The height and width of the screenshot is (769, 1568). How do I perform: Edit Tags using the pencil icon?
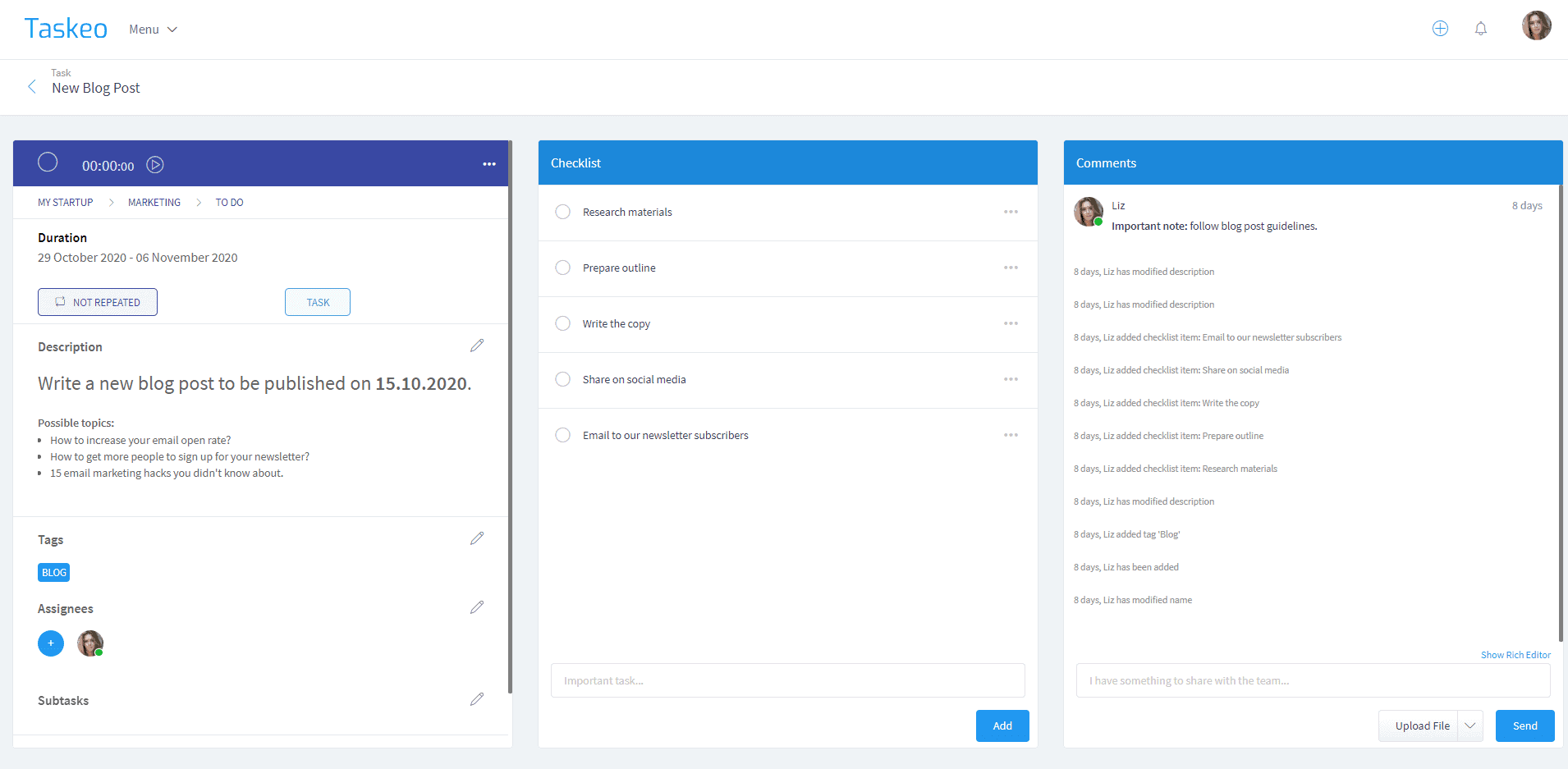477,538
